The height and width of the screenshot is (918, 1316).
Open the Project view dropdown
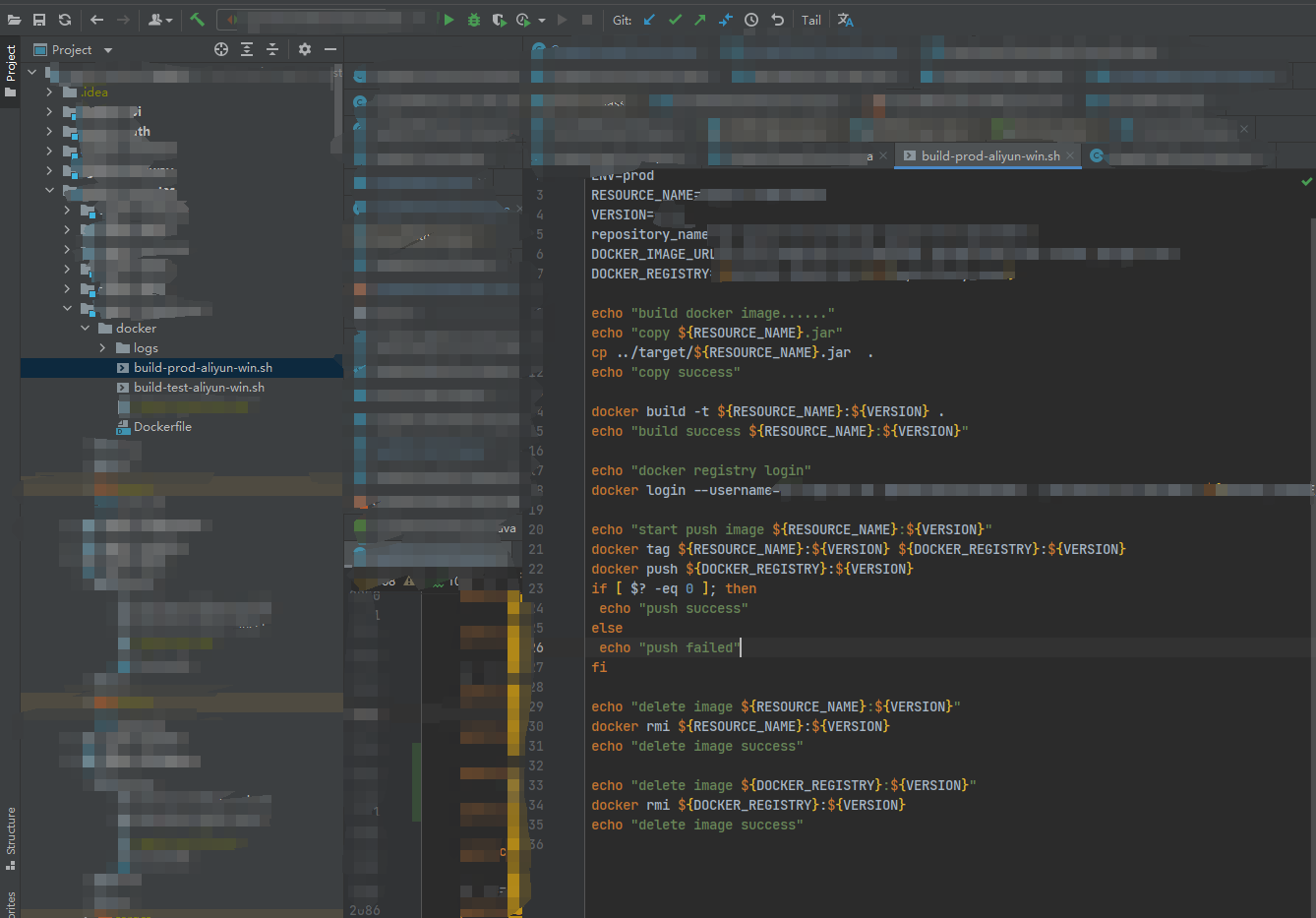[x=108, y=50]
